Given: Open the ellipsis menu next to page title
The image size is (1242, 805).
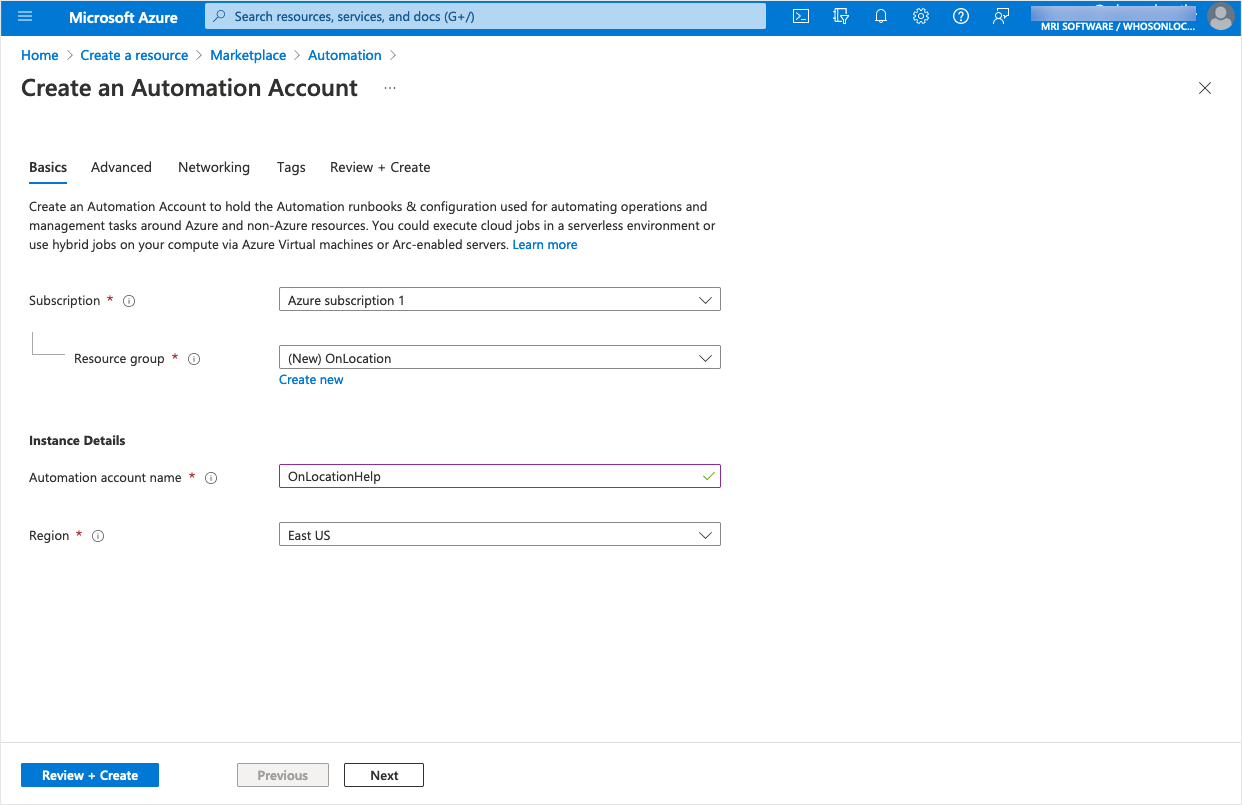Looking at the screenshot, I should [x=390, y=88].
